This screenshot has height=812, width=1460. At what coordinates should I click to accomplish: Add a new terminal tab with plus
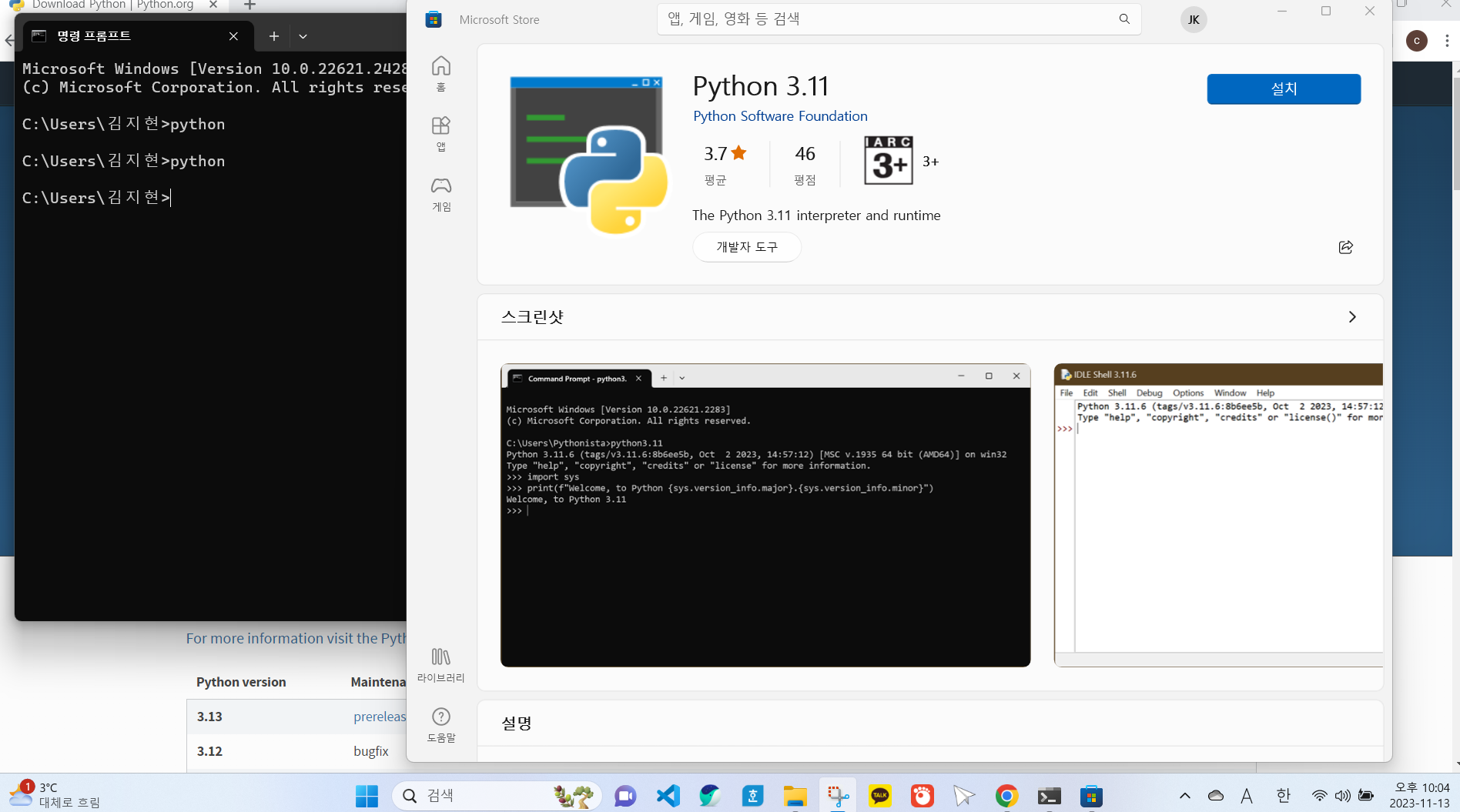(x=273, y=36)
